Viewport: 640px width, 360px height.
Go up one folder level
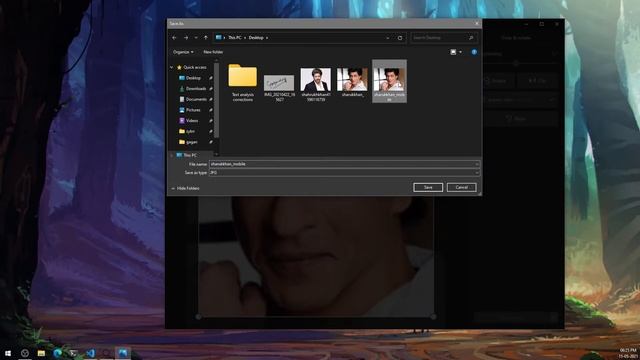pyautogui.click(x=206, y=38)
